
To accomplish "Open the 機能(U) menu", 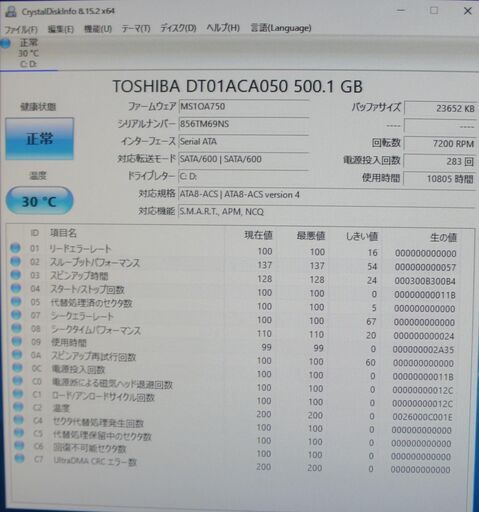I will (x=98, y=29).
